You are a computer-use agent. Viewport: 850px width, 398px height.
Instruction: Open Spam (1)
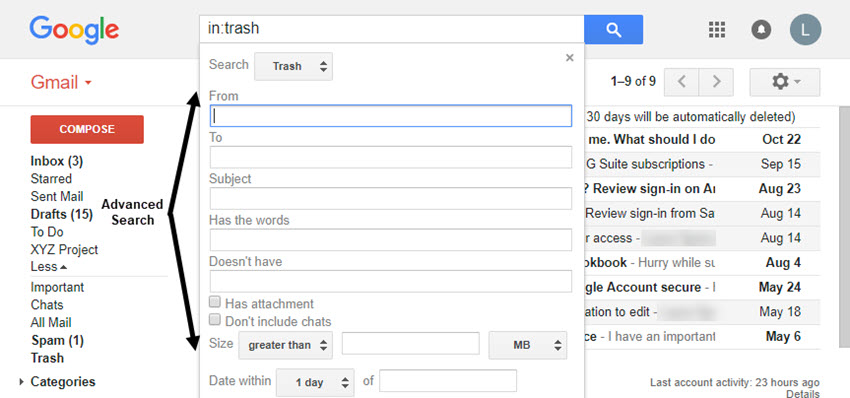click(x=57, y=341)
